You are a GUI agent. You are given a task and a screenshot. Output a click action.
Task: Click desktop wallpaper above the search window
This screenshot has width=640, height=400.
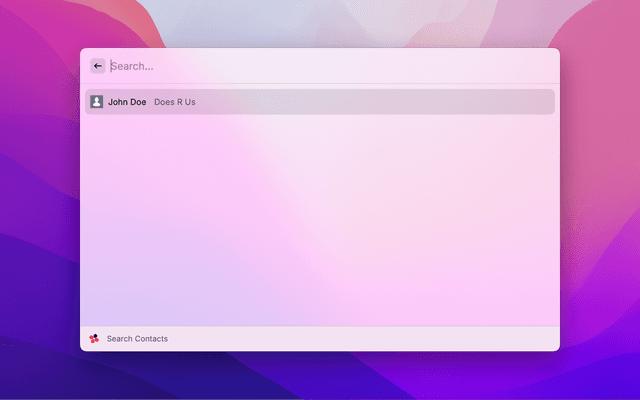[320, 22]
